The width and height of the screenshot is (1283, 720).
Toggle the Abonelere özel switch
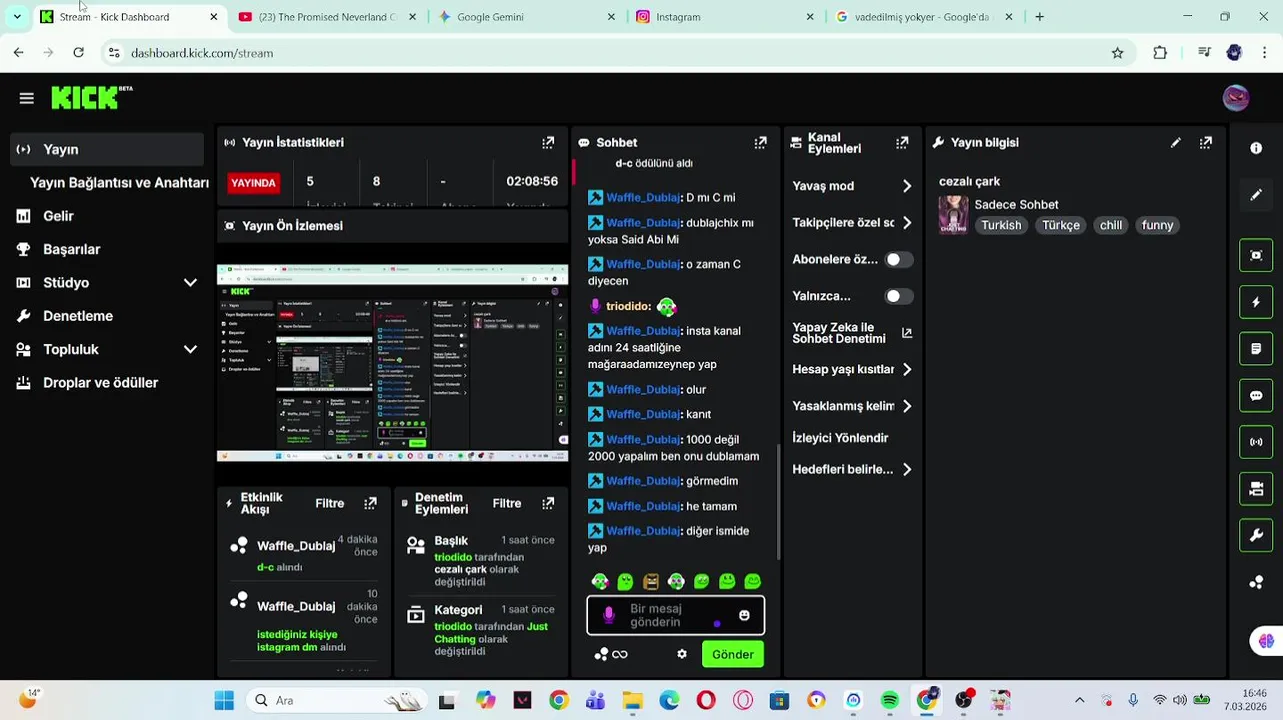(898, 259)
